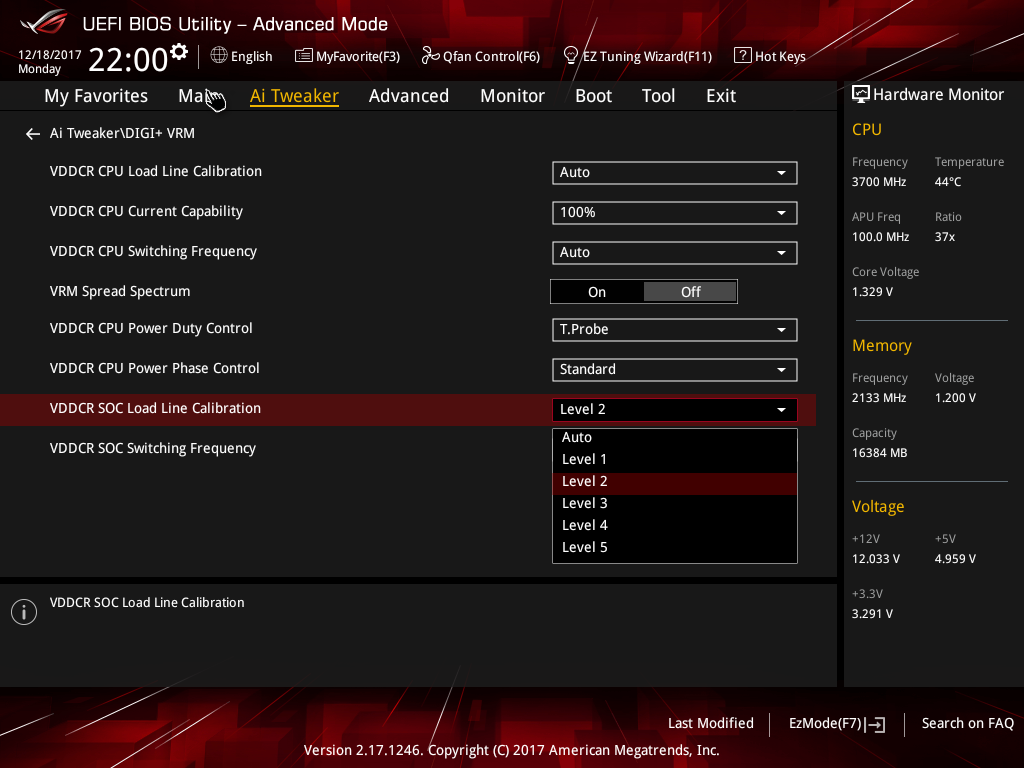This screenshot has width=1024, height=768.
Task: Expand VDDCR CPU Load Line Calibration dropdown
Action: click(675, 173)
